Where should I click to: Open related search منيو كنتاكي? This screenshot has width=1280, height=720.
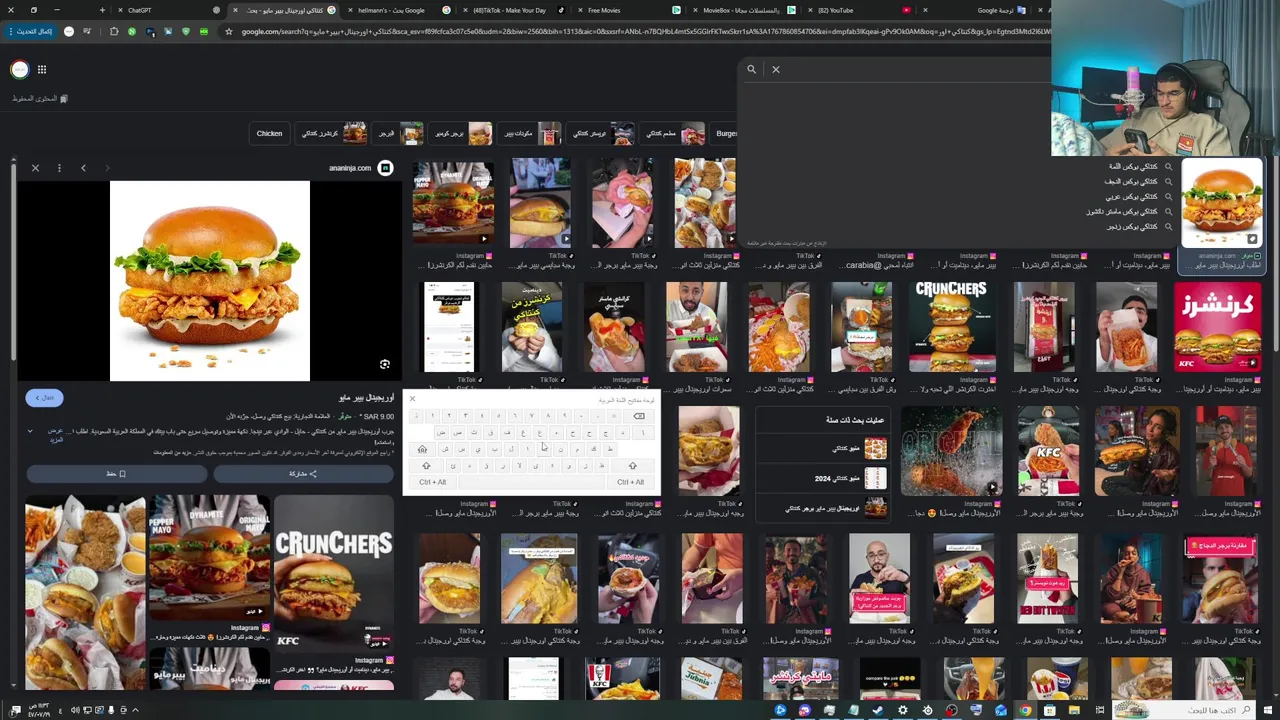pos(822,448)
